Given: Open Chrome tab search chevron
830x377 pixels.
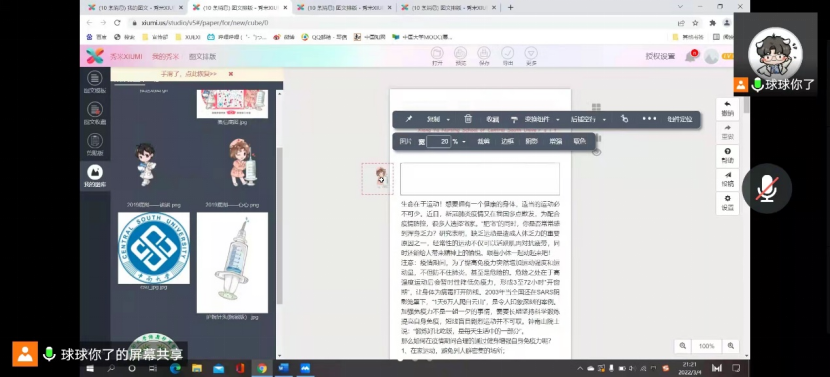Looking at the screenshot, I should coord(680,7).
